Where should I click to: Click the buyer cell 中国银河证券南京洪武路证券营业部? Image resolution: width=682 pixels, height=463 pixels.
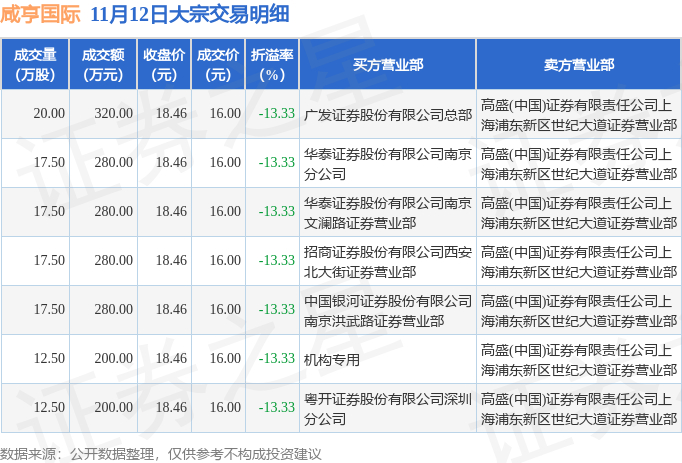388,311
